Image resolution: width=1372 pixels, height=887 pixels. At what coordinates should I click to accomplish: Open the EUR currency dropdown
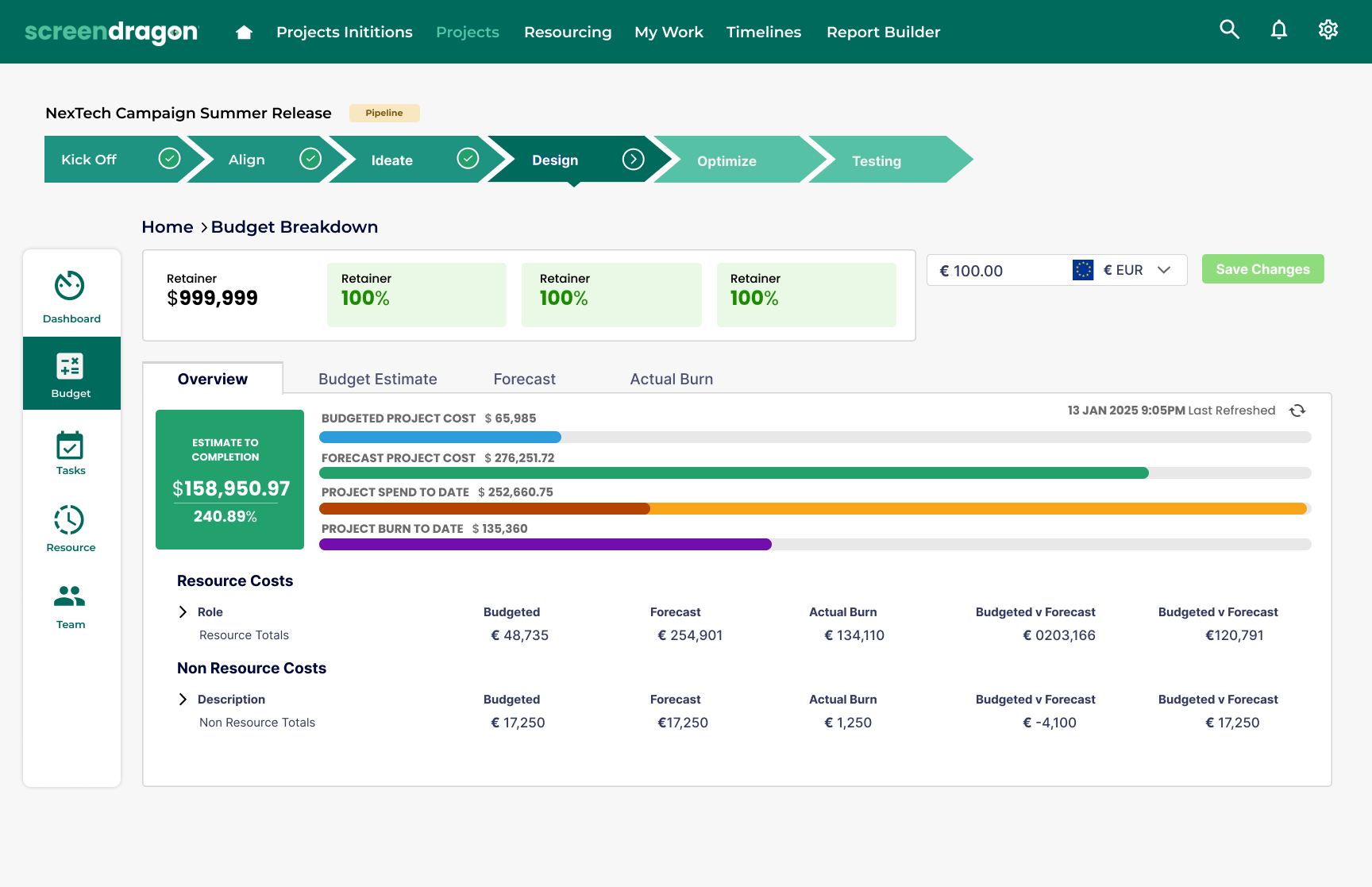coord(1164,270)
